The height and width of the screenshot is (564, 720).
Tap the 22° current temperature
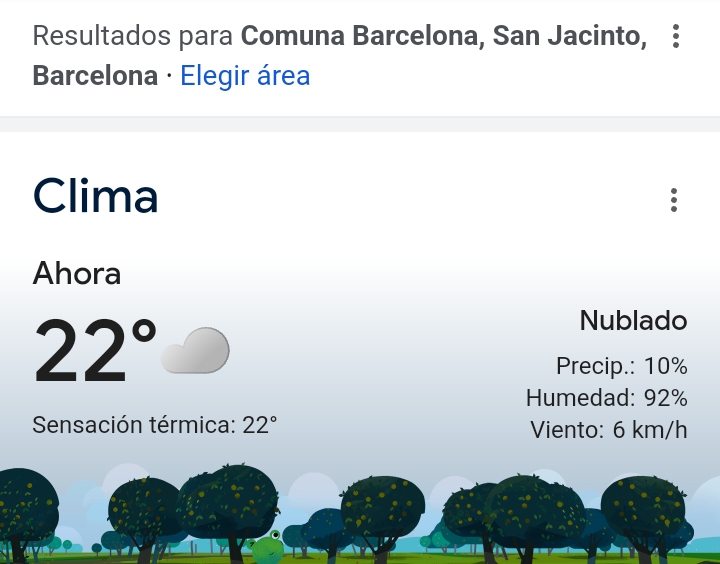click(95, 352)
